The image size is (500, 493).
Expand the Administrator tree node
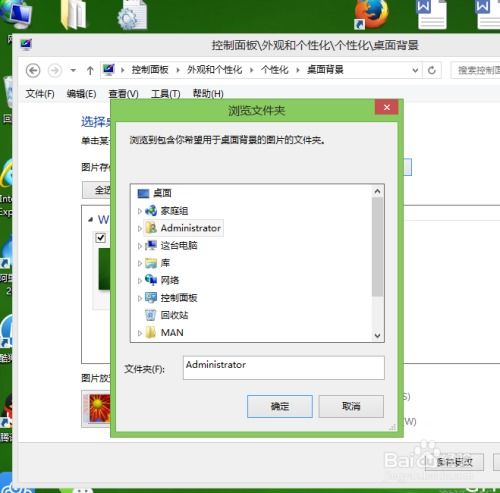[x=140, y=228]
